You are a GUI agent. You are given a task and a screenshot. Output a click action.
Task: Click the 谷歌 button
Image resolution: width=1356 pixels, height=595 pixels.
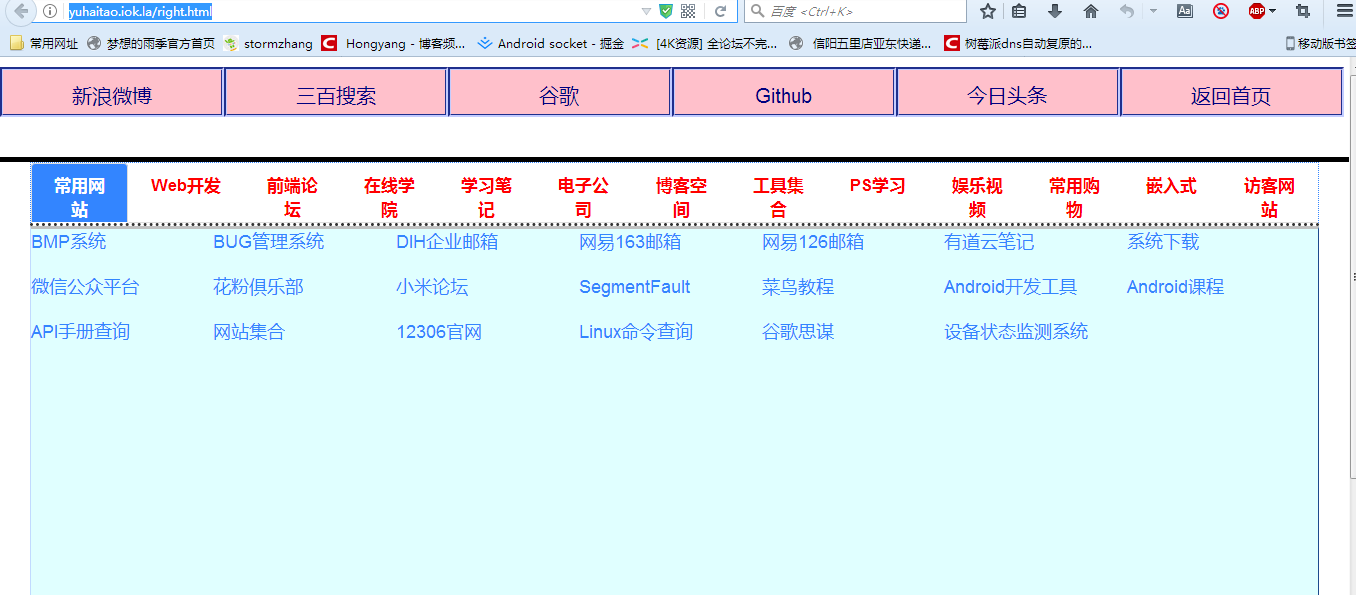pos(560,93)
